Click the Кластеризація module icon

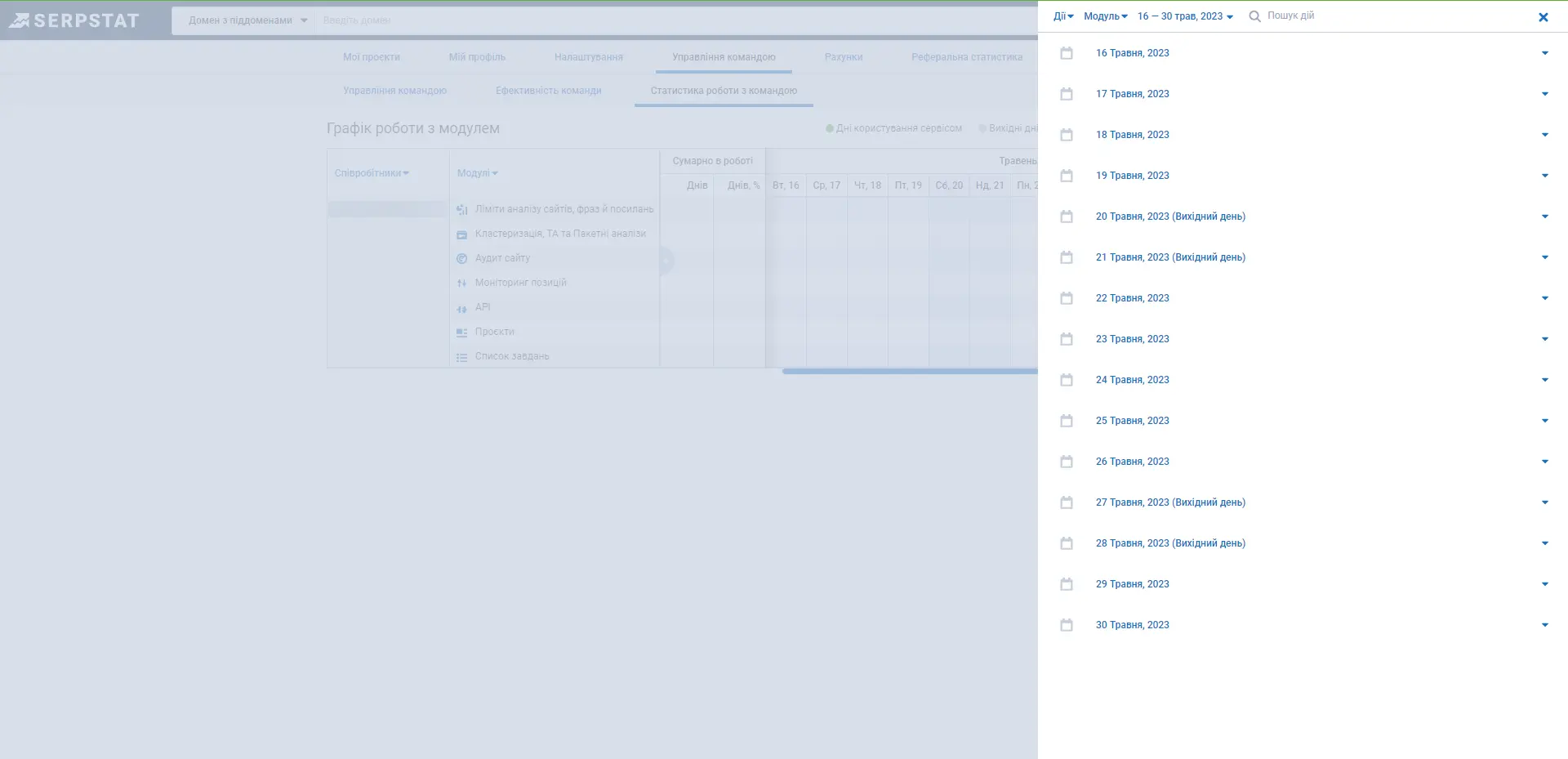tap(461, 234)
